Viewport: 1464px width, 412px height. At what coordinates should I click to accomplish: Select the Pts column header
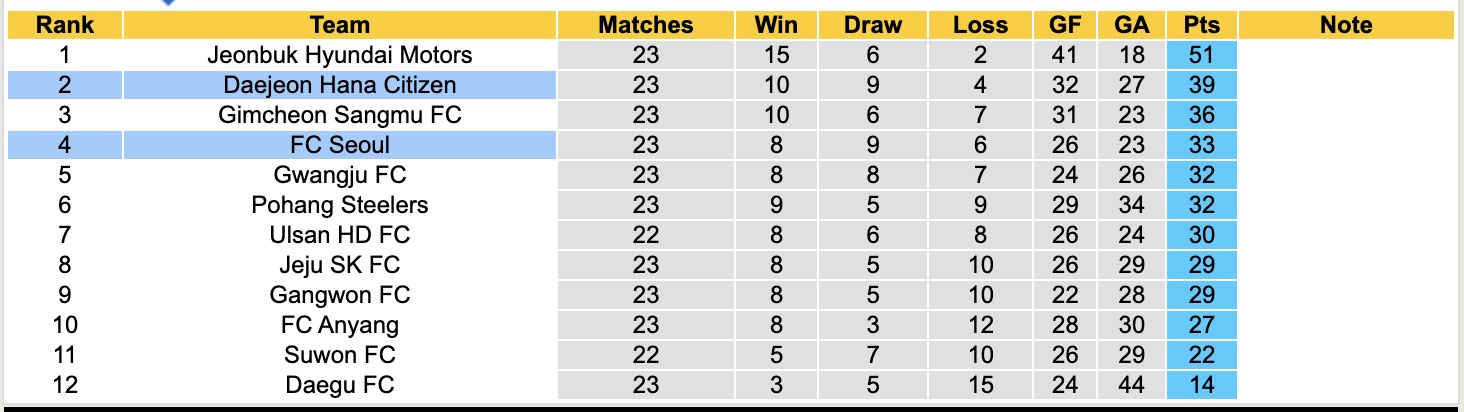[x=1201, y=25]
